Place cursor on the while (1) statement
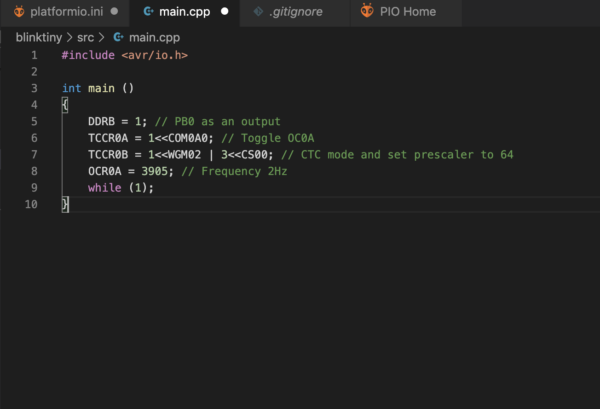The image size is (600, 409). click(x=121, y=188)
